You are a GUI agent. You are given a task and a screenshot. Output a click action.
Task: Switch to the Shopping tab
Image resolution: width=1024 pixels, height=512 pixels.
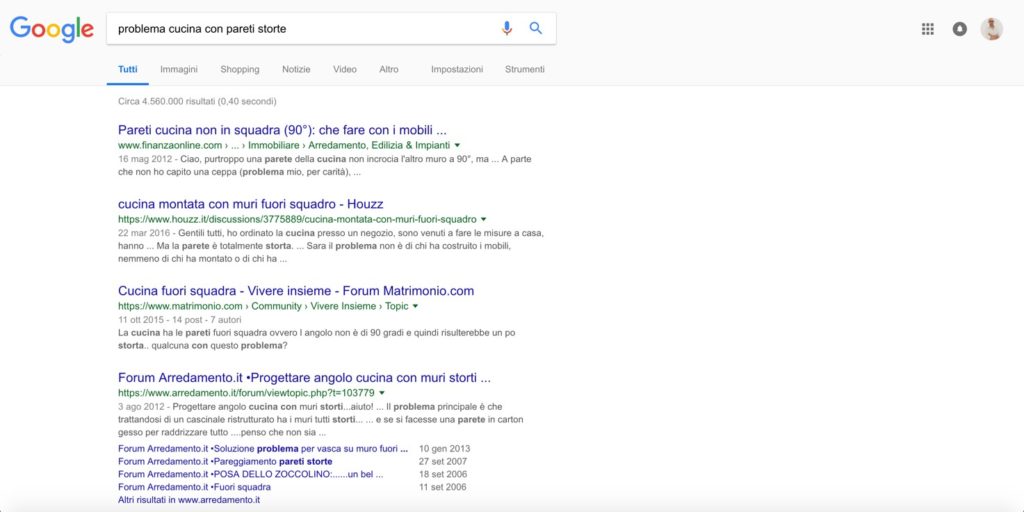240,69
